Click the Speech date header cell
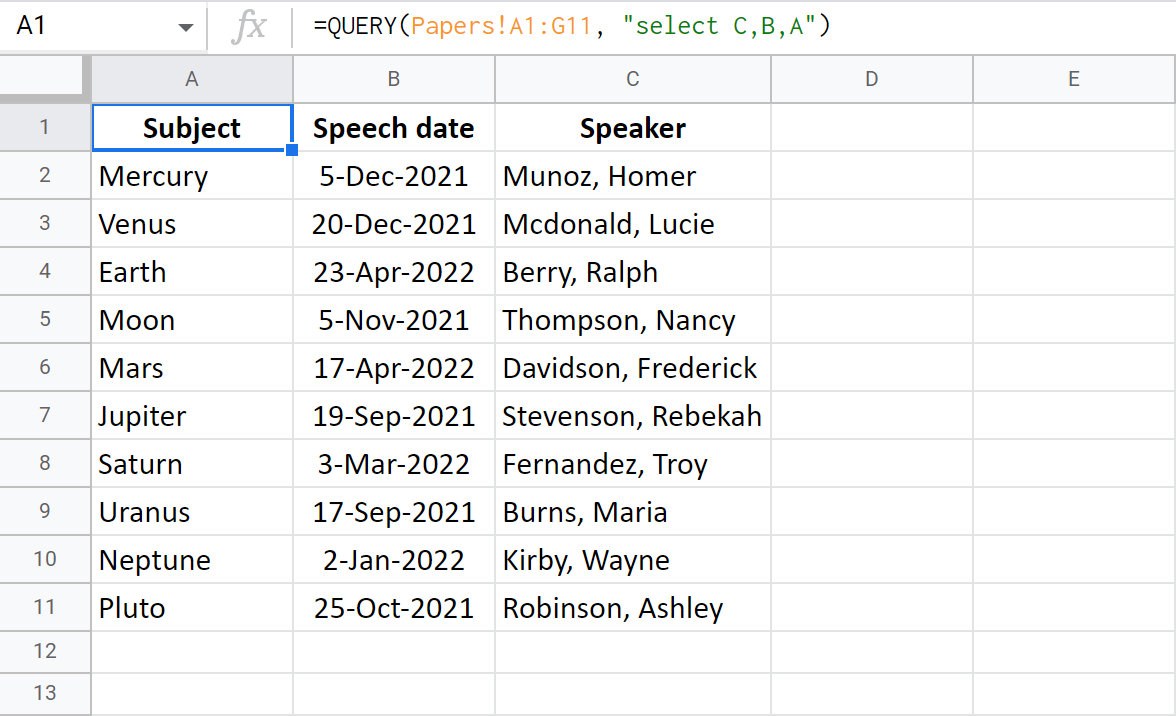The width and height of the screenshot is (1176, 716). pos(393,128)
